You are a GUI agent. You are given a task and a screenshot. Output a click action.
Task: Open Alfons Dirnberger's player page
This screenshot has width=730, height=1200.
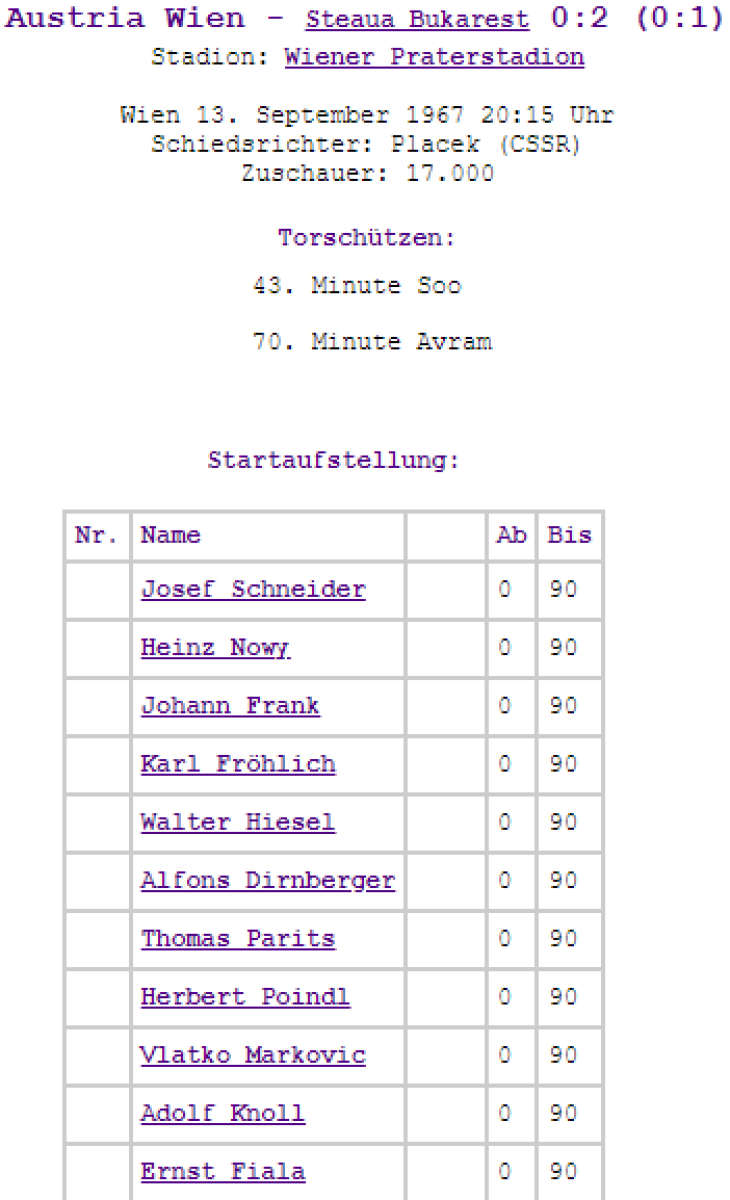pyautogui.click(x=268, y=881)
